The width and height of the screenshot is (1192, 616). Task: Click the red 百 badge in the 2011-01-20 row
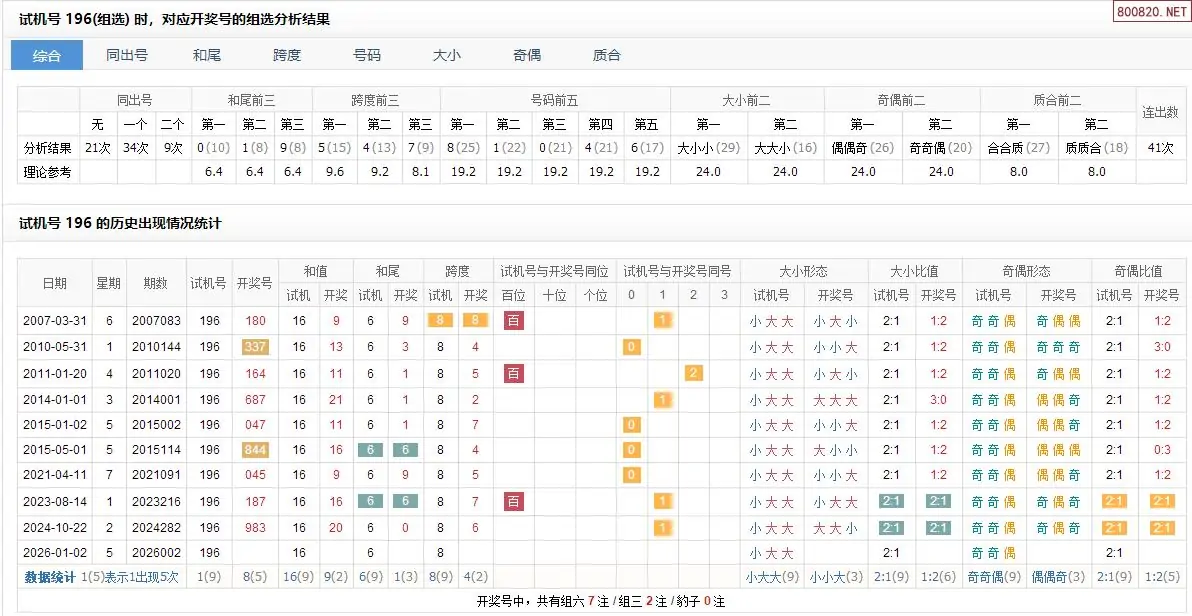(514, 373)
